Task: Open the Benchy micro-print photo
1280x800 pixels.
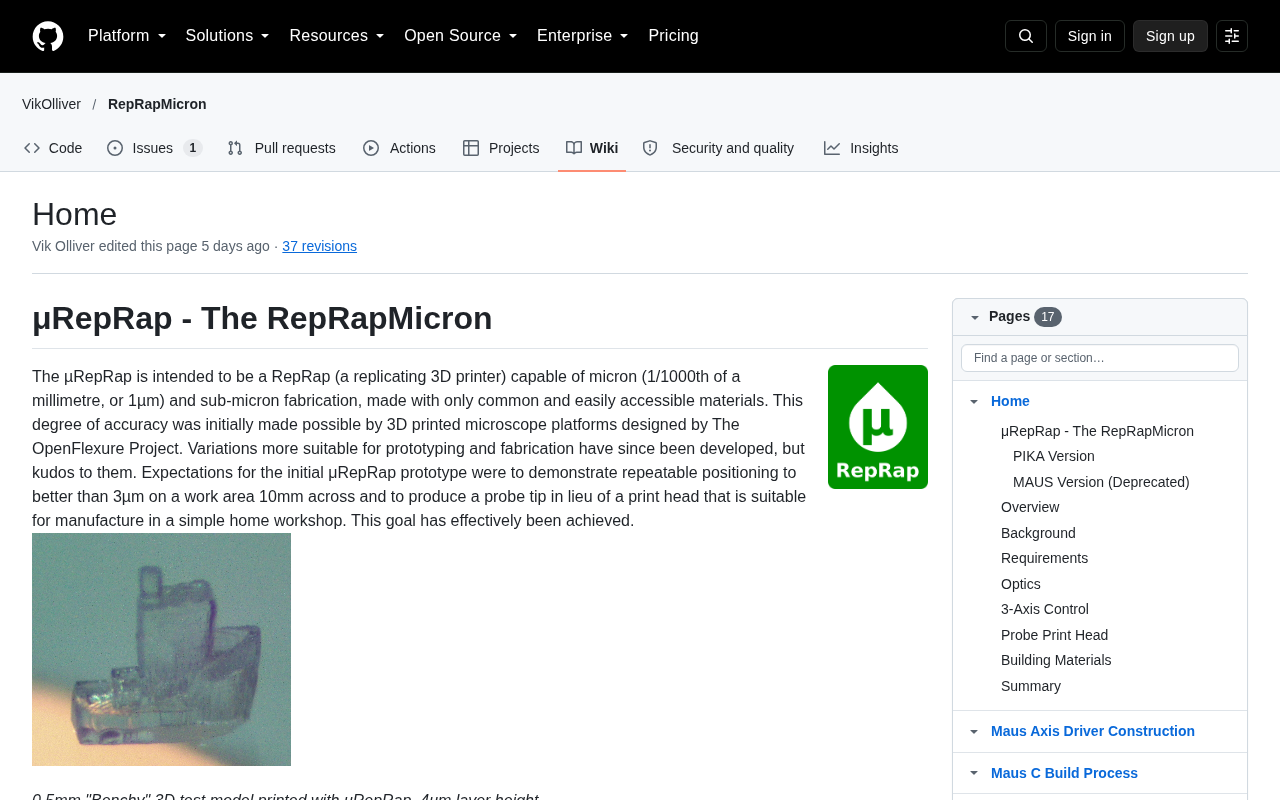Action: (162, 650)
